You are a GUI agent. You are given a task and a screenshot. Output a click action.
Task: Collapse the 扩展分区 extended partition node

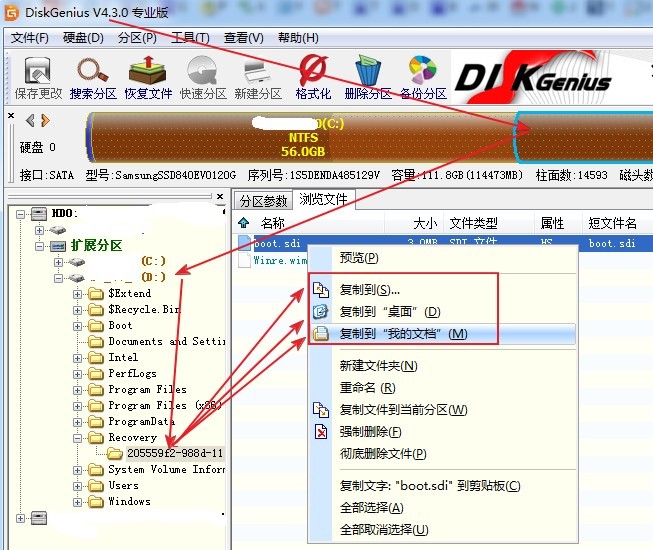(x=40, y=246)
